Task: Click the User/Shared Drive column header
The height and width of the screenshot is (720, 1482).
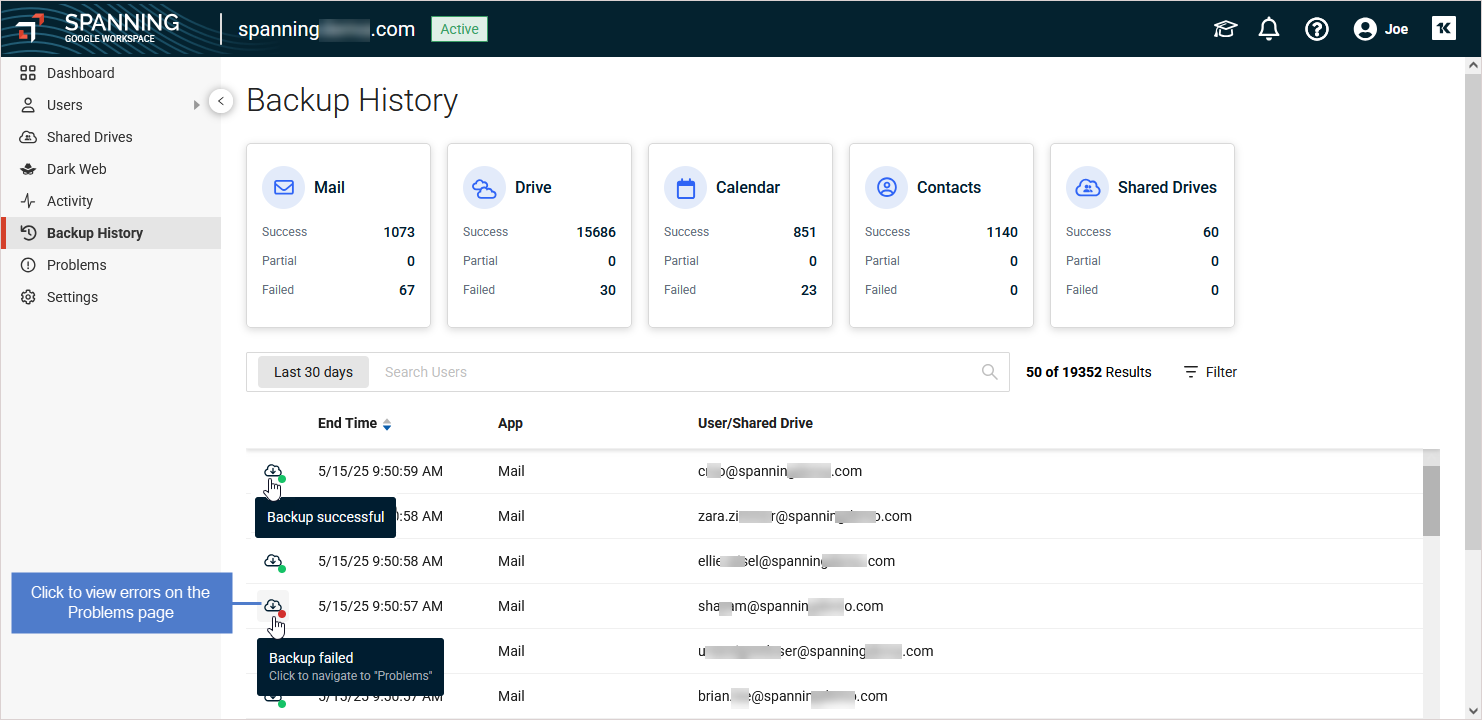Action: pos(755,423)
